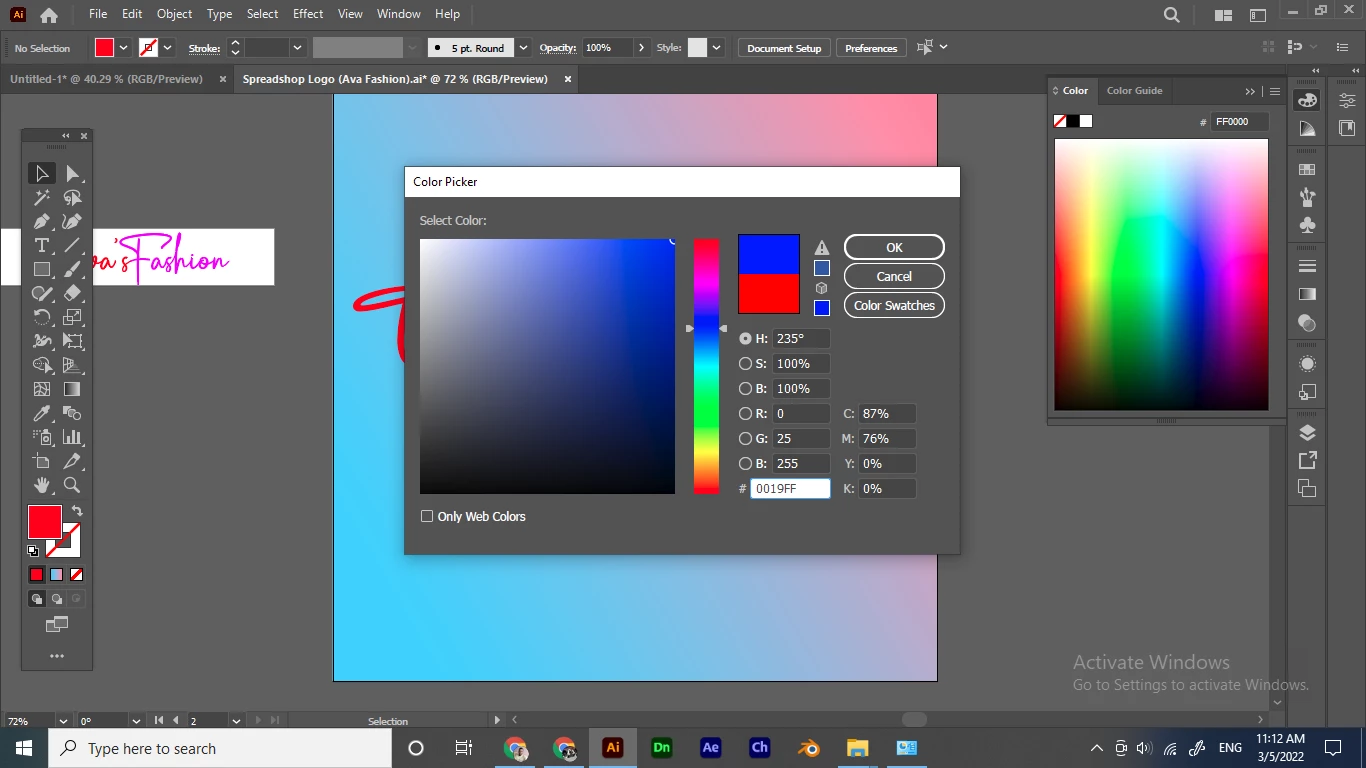Expand the brush definition dropdown
Viewport: 1366px width, 768px height.
coord(524,48)
